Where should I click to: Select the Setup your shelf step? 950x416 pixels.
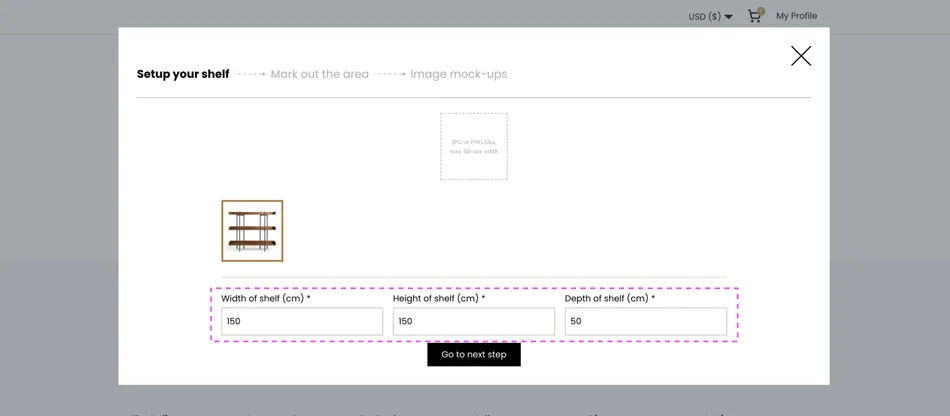coord(183,74)
